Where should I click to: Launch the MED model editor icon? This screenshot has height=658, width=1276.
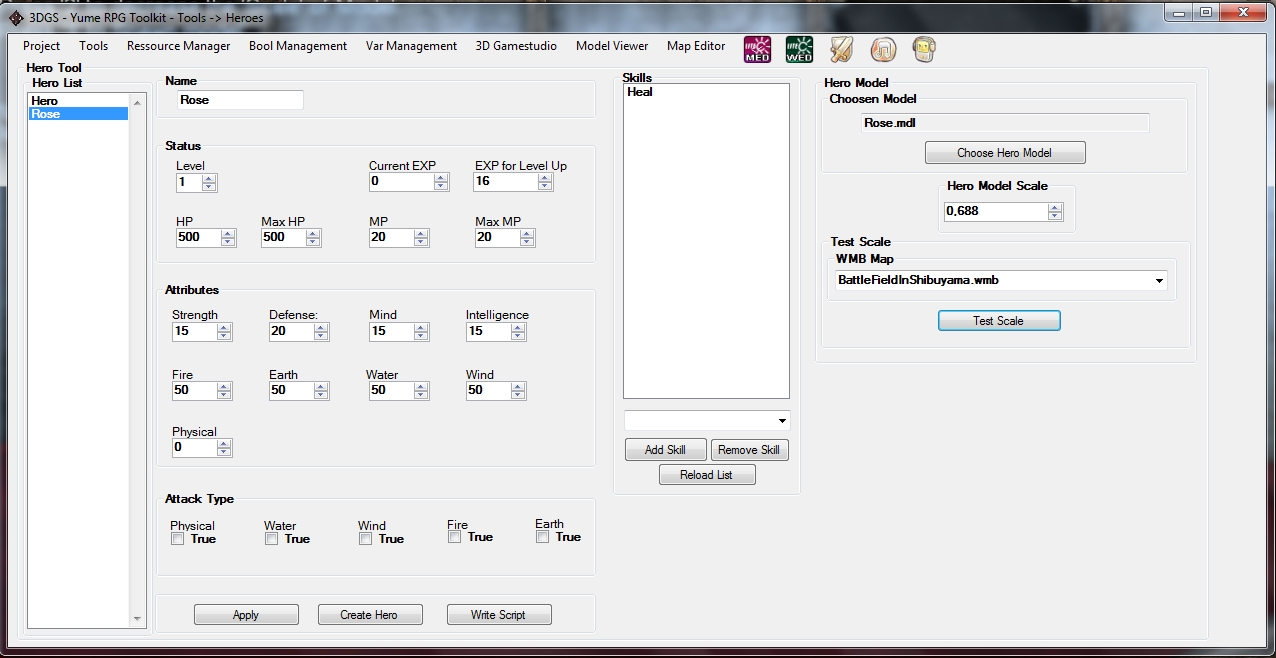(757, 49)
